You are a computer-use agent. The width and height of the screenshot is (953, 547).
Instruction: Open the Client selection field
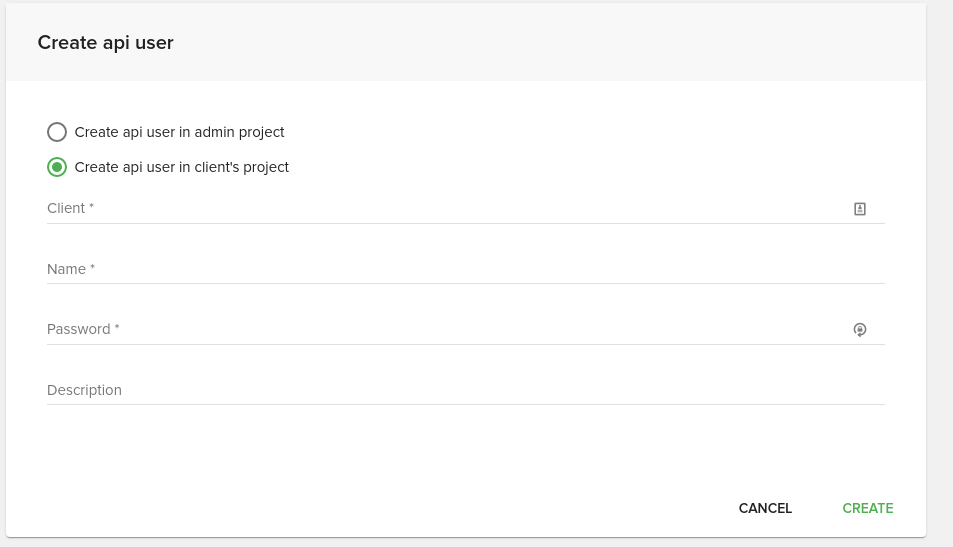point(440,209)
